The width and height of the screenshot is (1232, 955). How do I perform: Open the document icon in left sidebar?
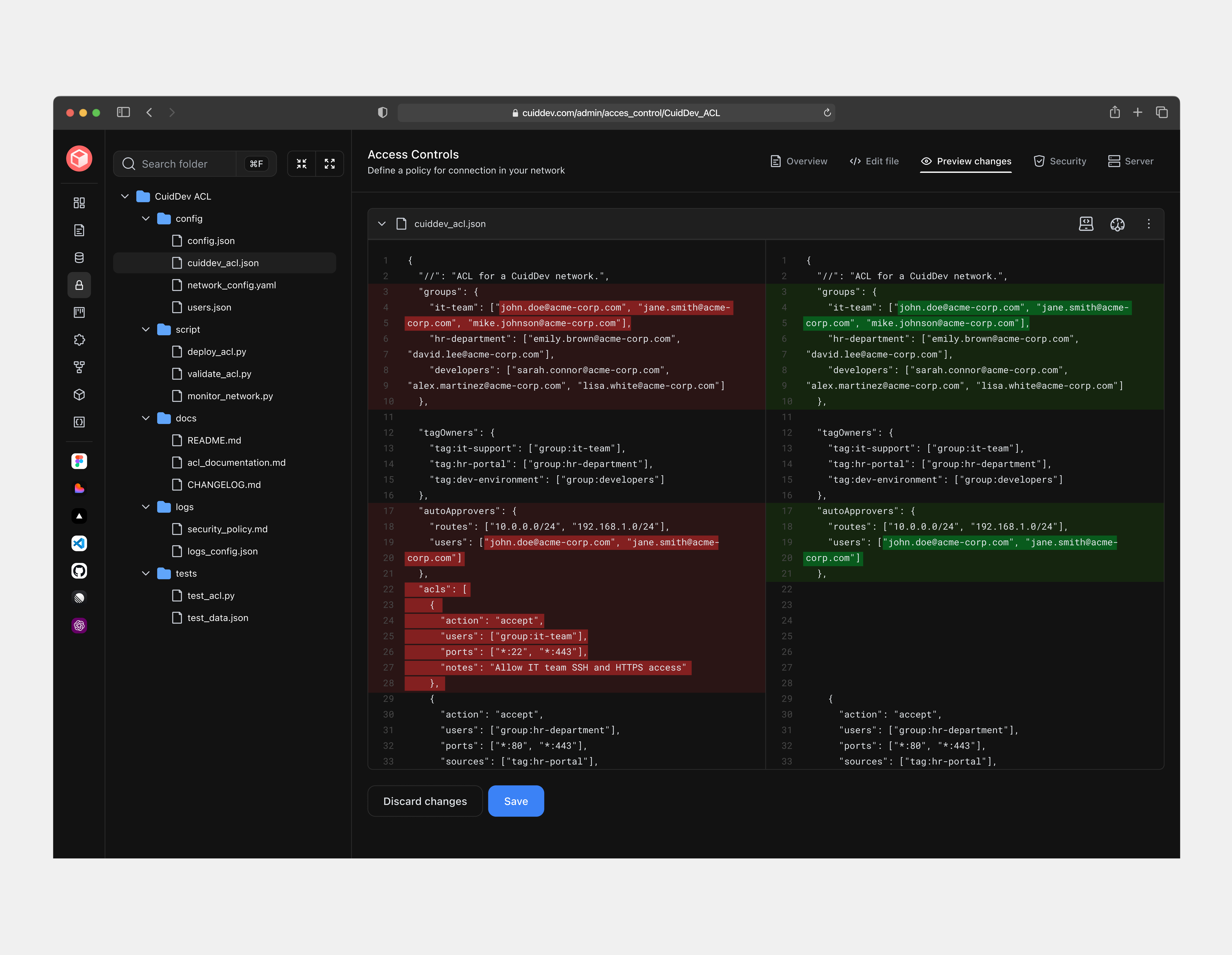(x=79, y=230)
